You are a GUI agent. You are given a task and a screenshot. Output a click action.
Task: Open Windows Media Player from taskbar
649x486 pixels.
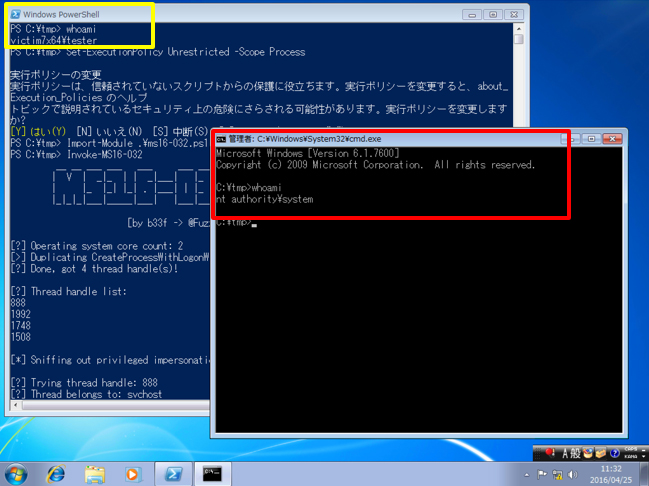[x=132, y=474]
